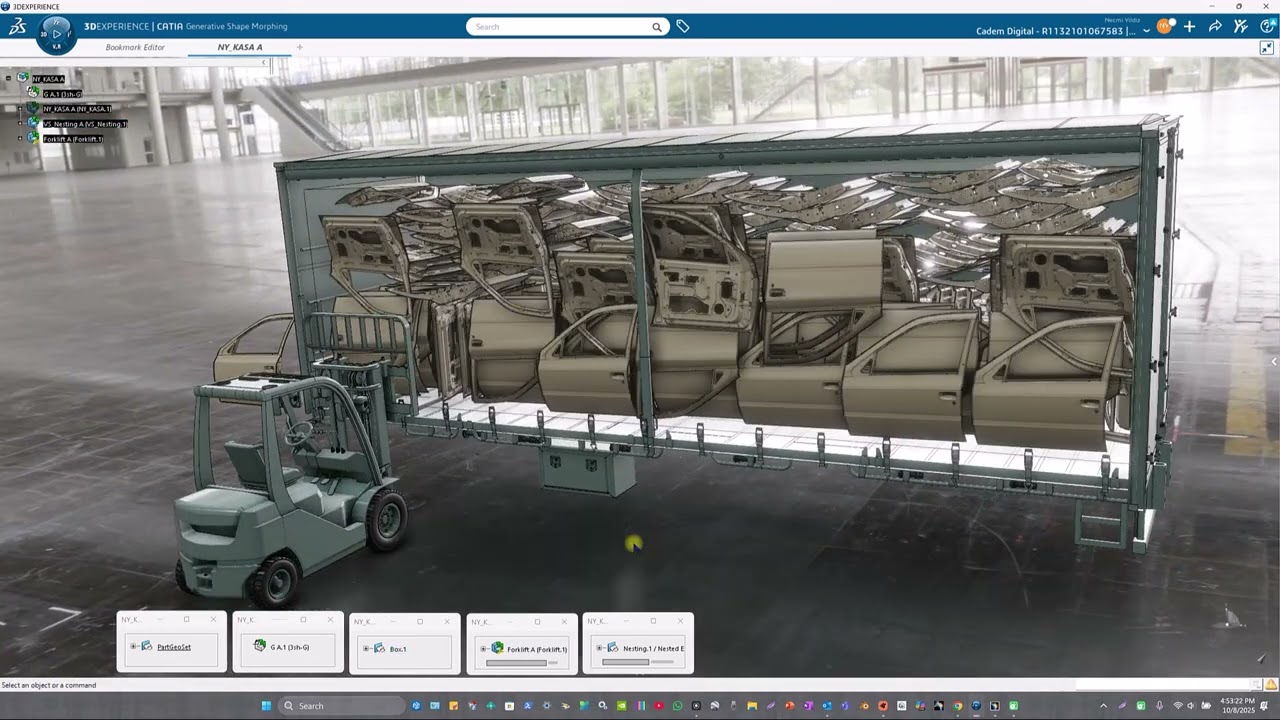
Task: Select the NY_KASA A tab
Action: point(240,47)
